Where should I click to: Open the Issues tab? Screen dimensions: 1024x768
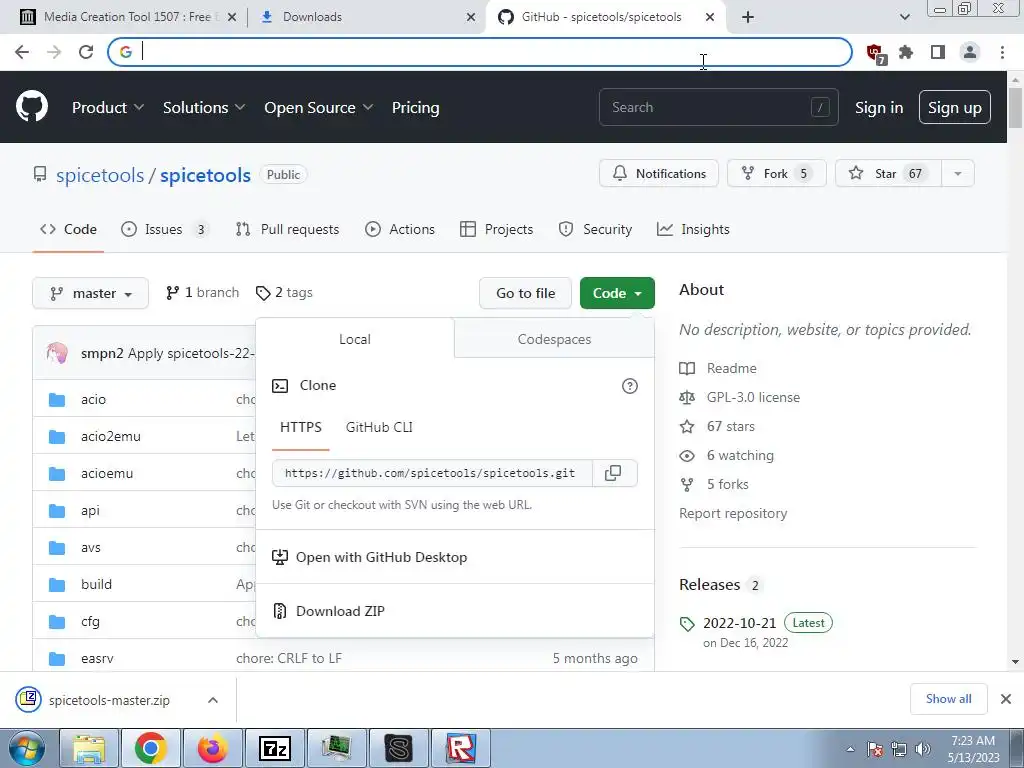coord(165,229)
